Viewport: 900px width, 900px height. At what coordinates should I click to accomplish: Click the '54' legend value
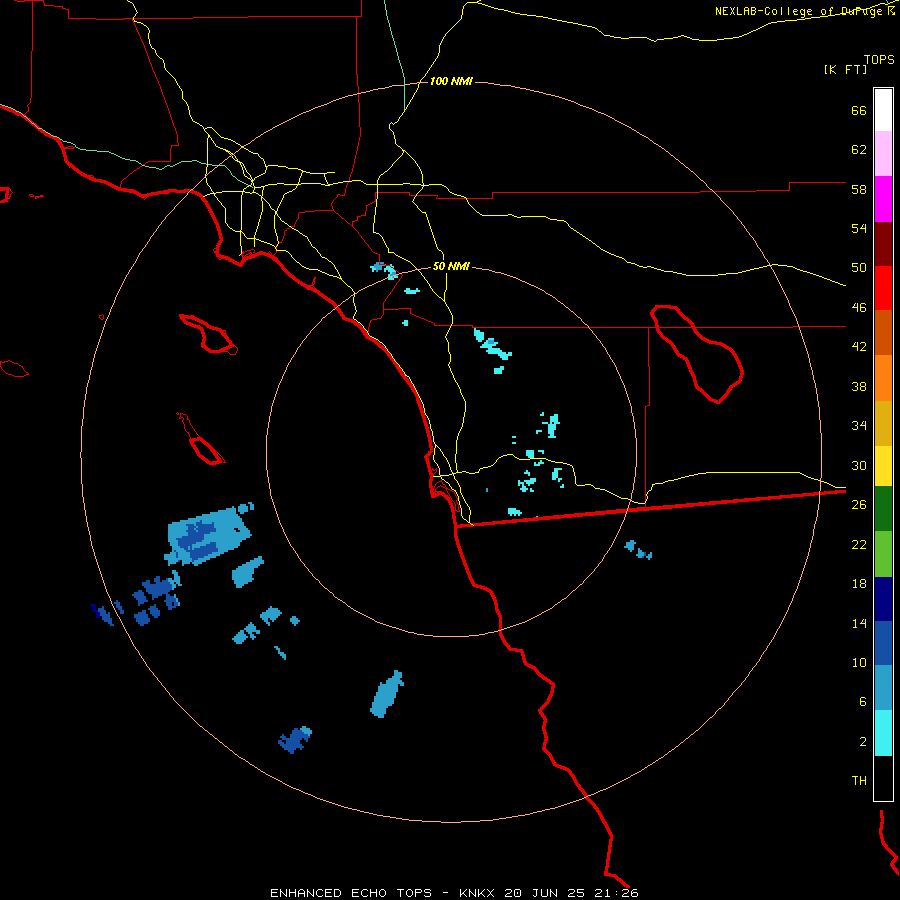coord(859,228)
